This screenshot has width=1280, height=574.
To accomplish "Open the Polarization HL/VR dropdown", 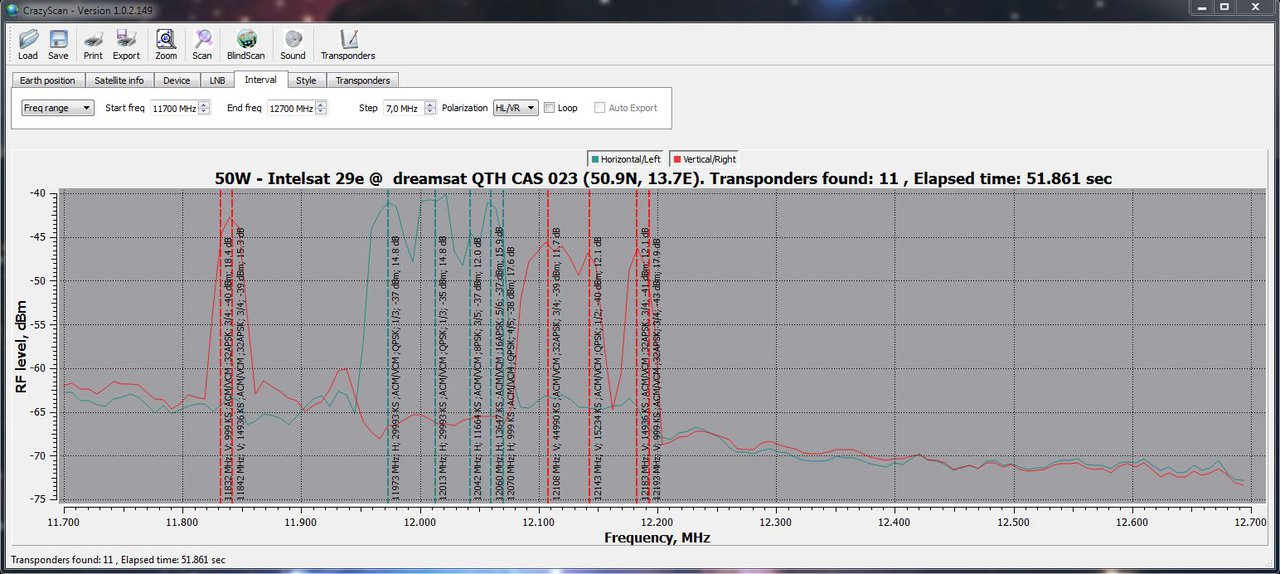I will point(516,108).
